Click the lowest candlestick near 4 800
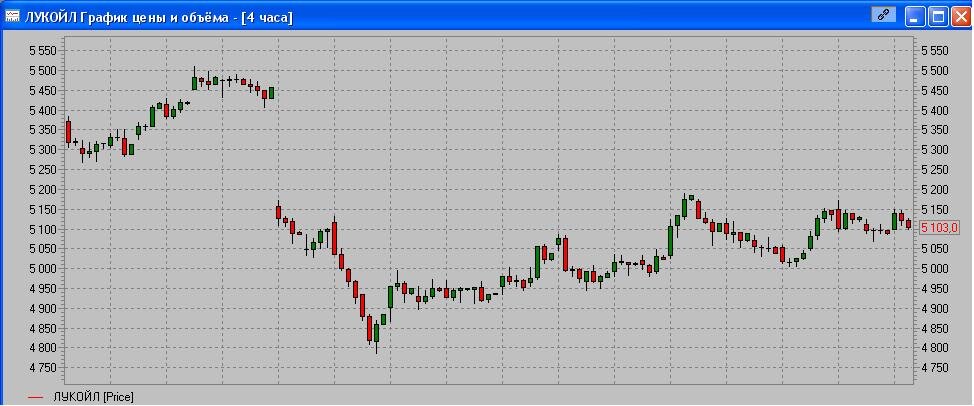The image size is (974, 406). coord(376,335)
